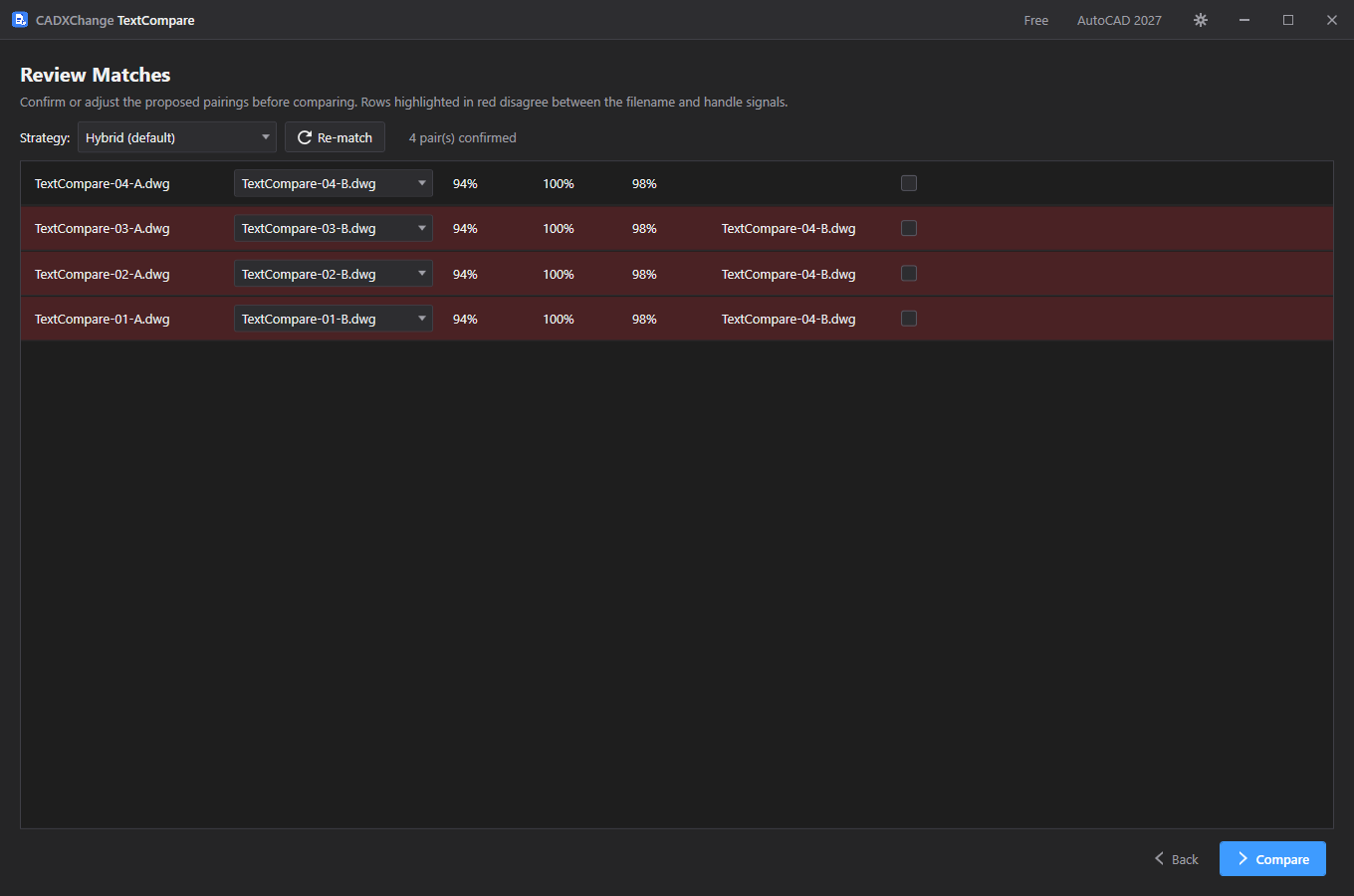Open the Strategy Hybrid (default) dropdown
1354x896 pixels.
pos(177,137)
